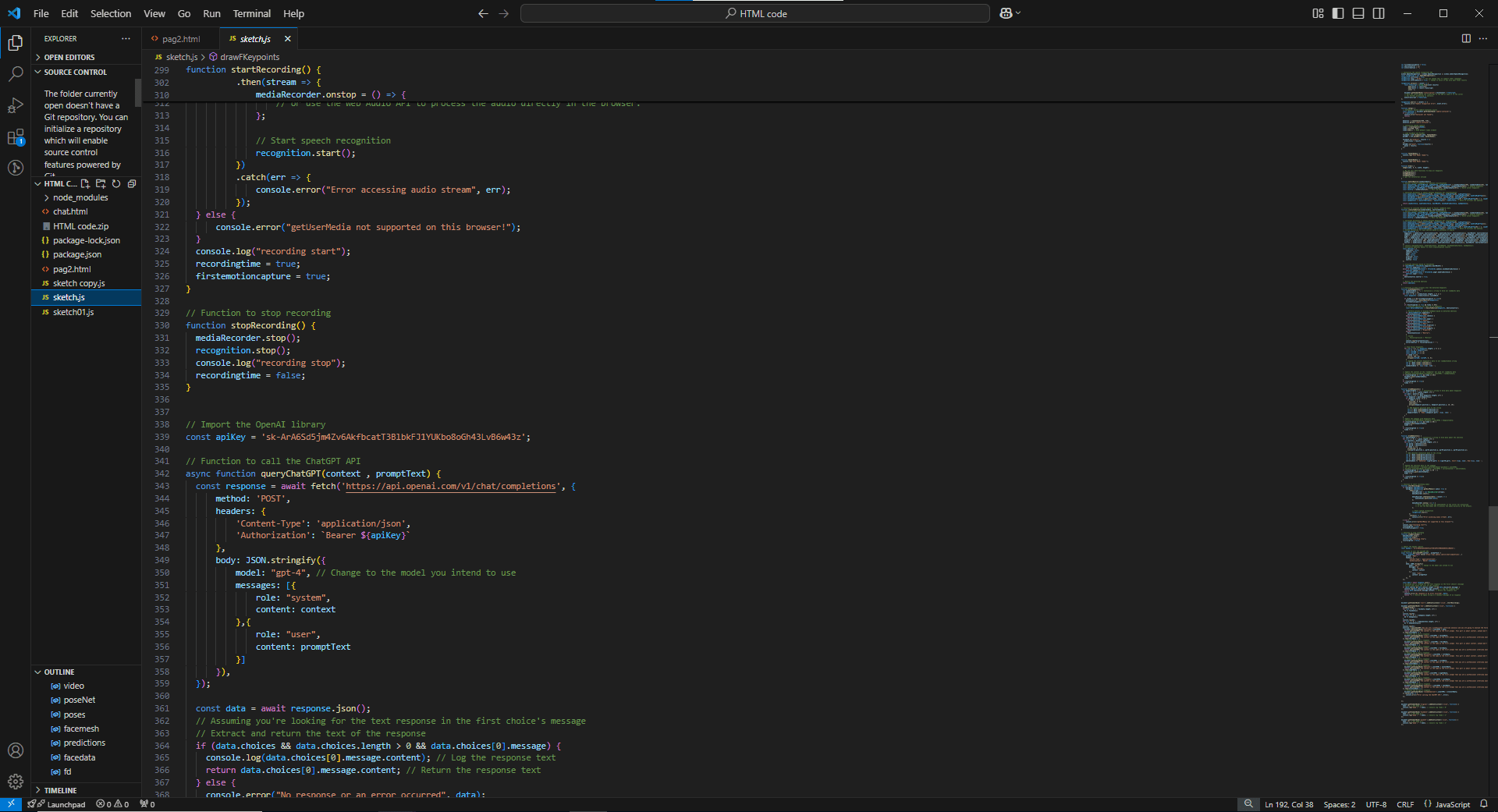Screen dimensions: 1498x812
Task: Click Spaces: 2 indentation setting
Action: click(1340, 804)
